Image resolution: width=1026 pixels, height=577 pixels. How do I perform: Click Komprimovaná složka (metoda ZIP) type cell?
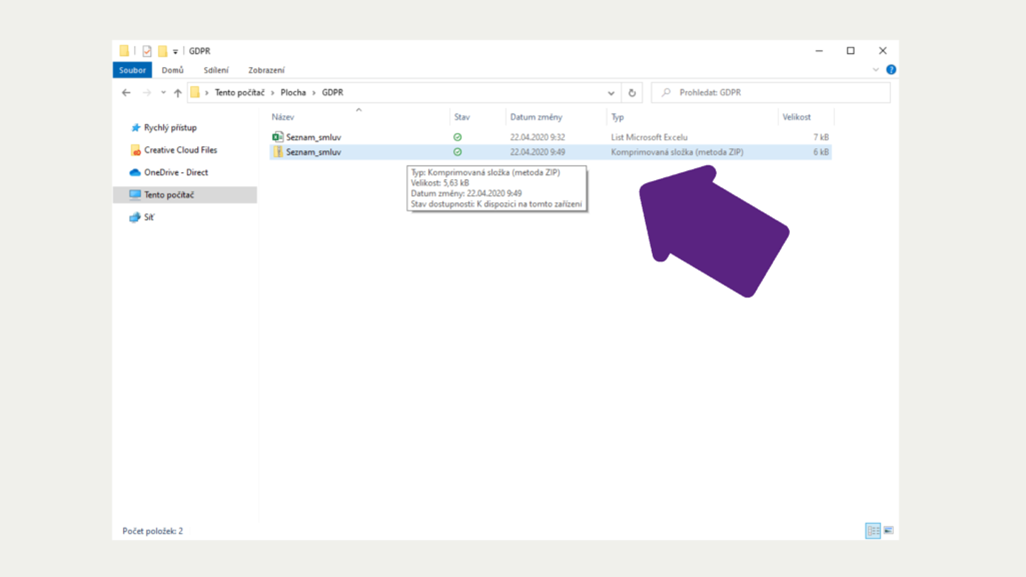(677, 152)
